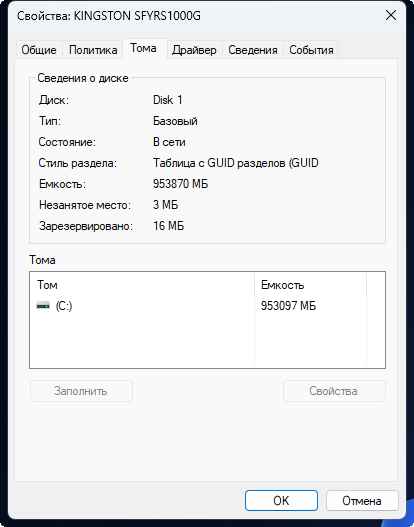Click the disabled Свойства button
This screenshot has height=527, width=414.
click(334, 391)
